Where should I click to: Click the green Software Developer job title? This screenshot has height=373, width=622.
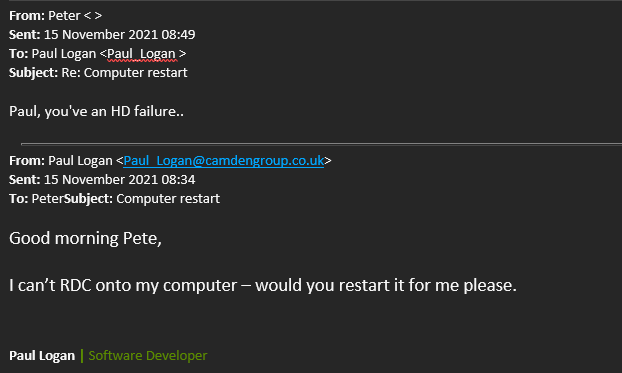pos(148,356)
